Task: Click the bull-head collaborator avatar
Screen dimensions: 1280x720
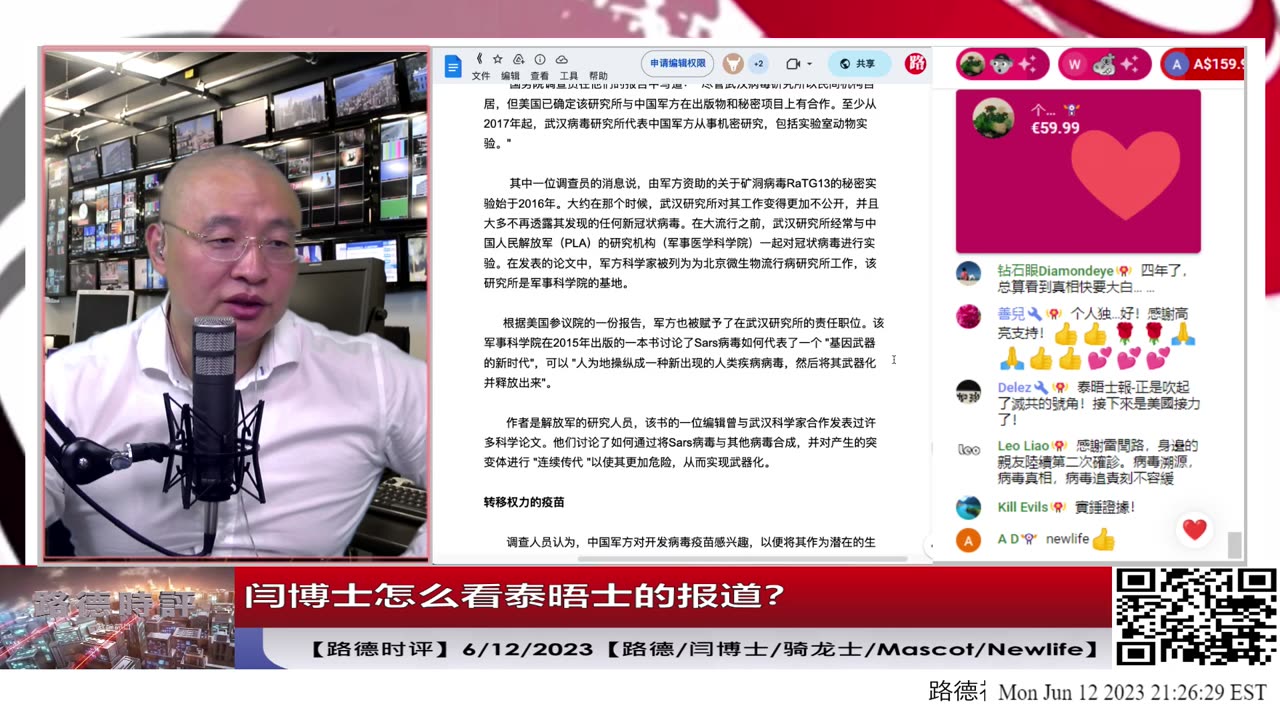Action: pos(733,63)
